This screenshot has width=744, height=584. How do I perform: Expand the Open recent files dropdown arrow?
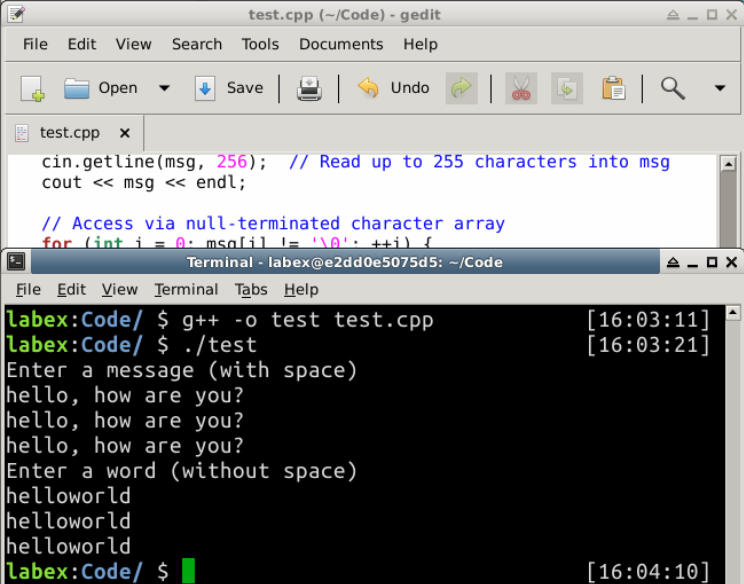[164, 88]
